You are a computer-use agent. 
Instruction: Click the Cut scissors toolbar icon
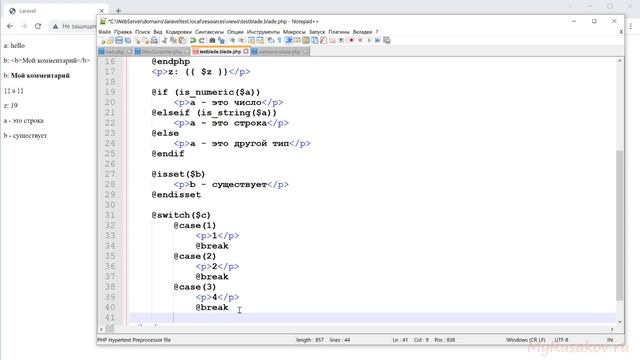(x=164, y=40)
